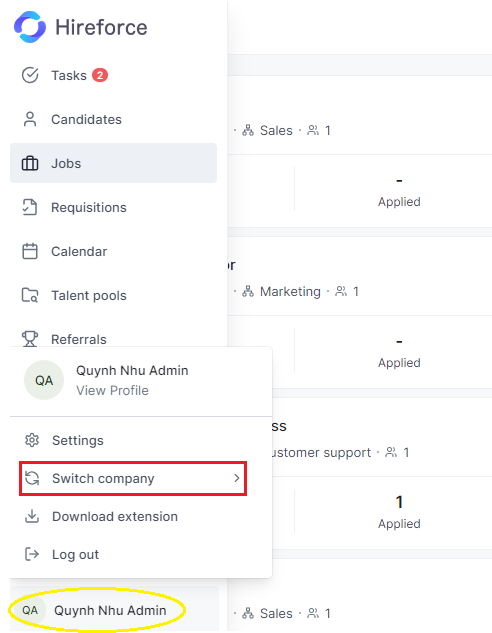Open Tasks via checkmark circle icon
This screenshot has width=492, height=633.
tap(30, 75)
